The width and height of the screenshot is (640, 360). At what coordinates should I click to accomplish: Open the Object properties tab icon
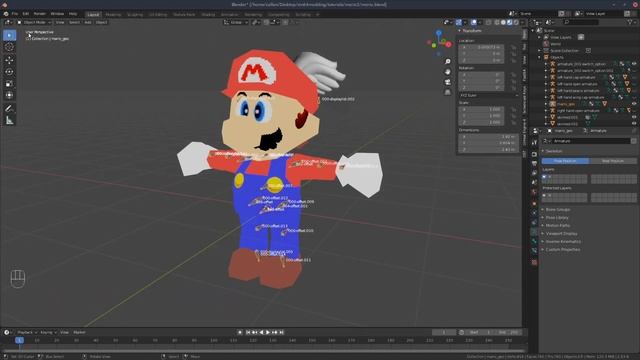(534, 203)
